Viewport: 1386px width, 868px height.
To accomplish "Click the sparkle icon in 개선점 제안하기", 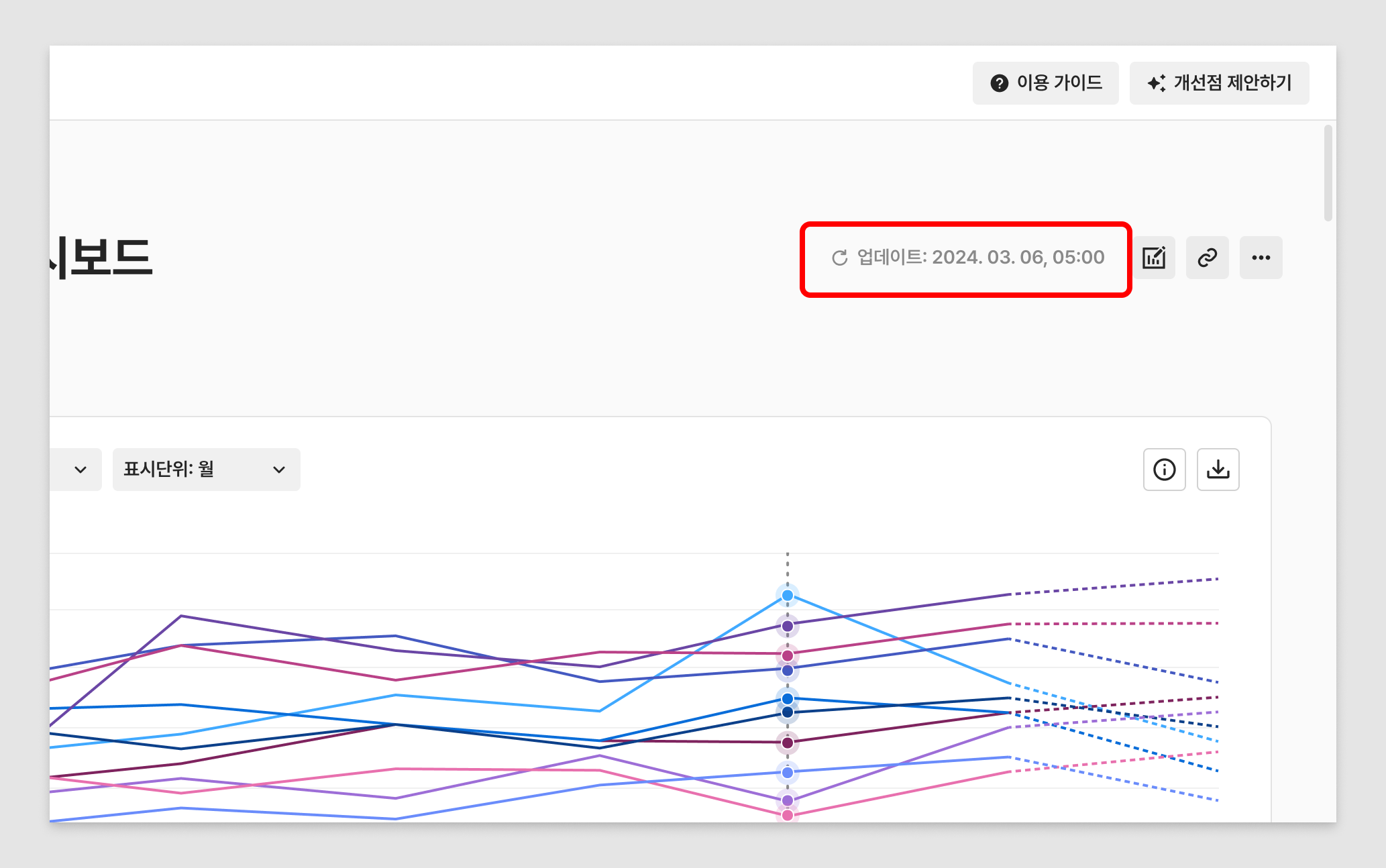I will [x=1156, y=83].
